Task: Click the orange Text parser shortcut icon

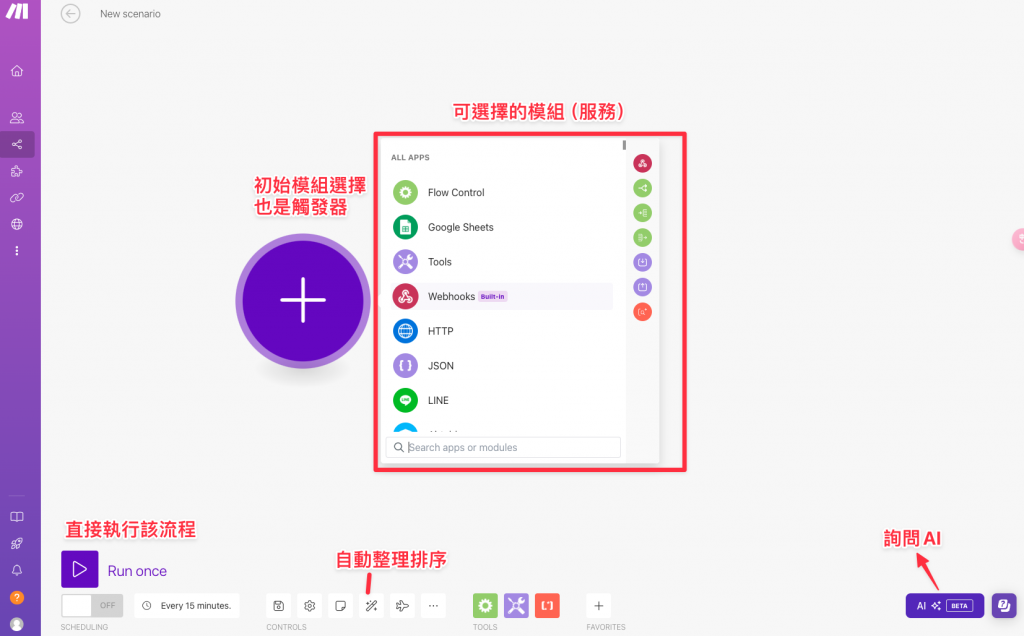Action: click(x=643, y=312)
